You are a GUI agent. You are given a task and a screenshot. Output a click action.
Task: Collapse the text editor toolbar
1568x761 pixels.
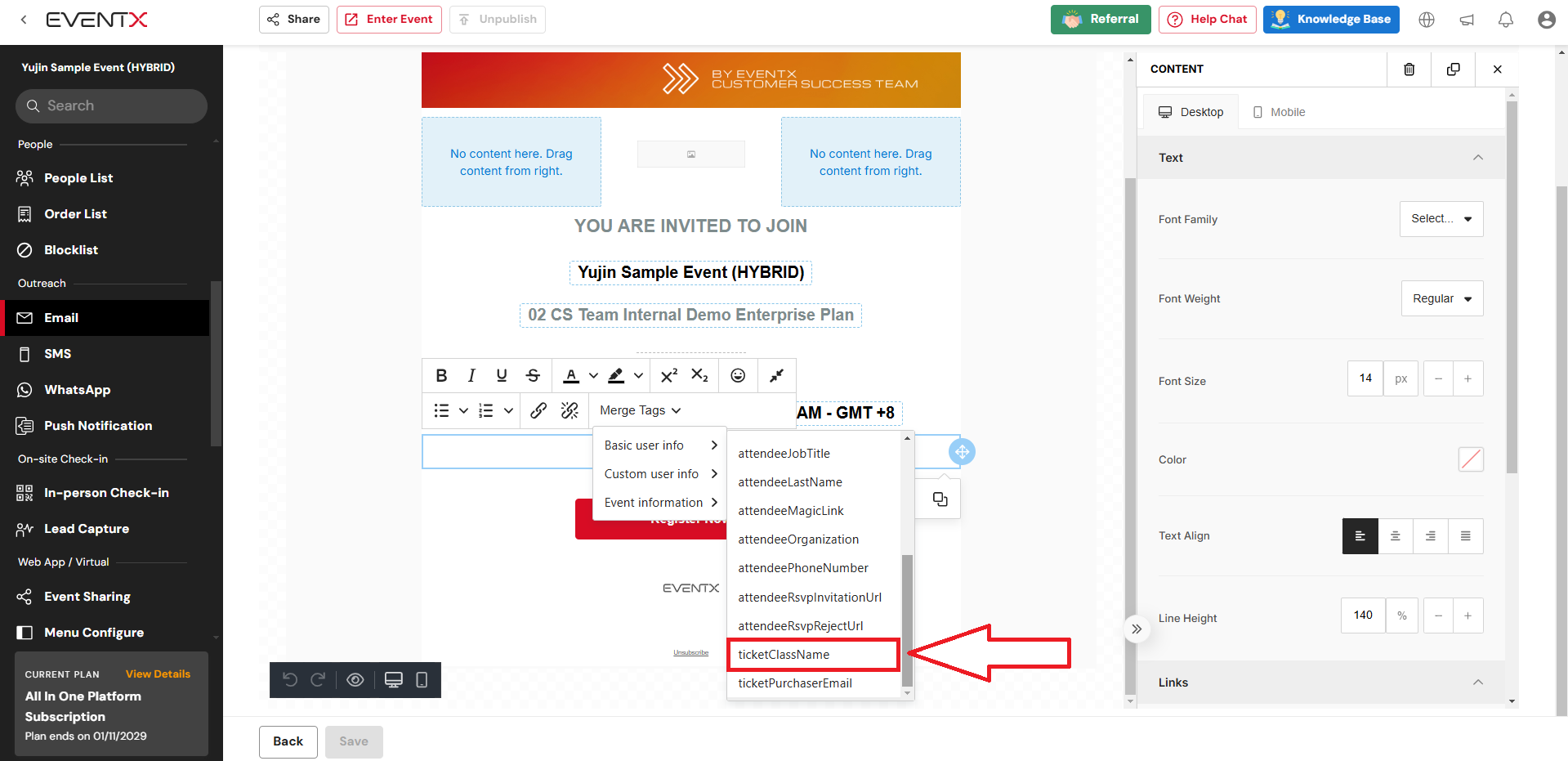[776, 375]
